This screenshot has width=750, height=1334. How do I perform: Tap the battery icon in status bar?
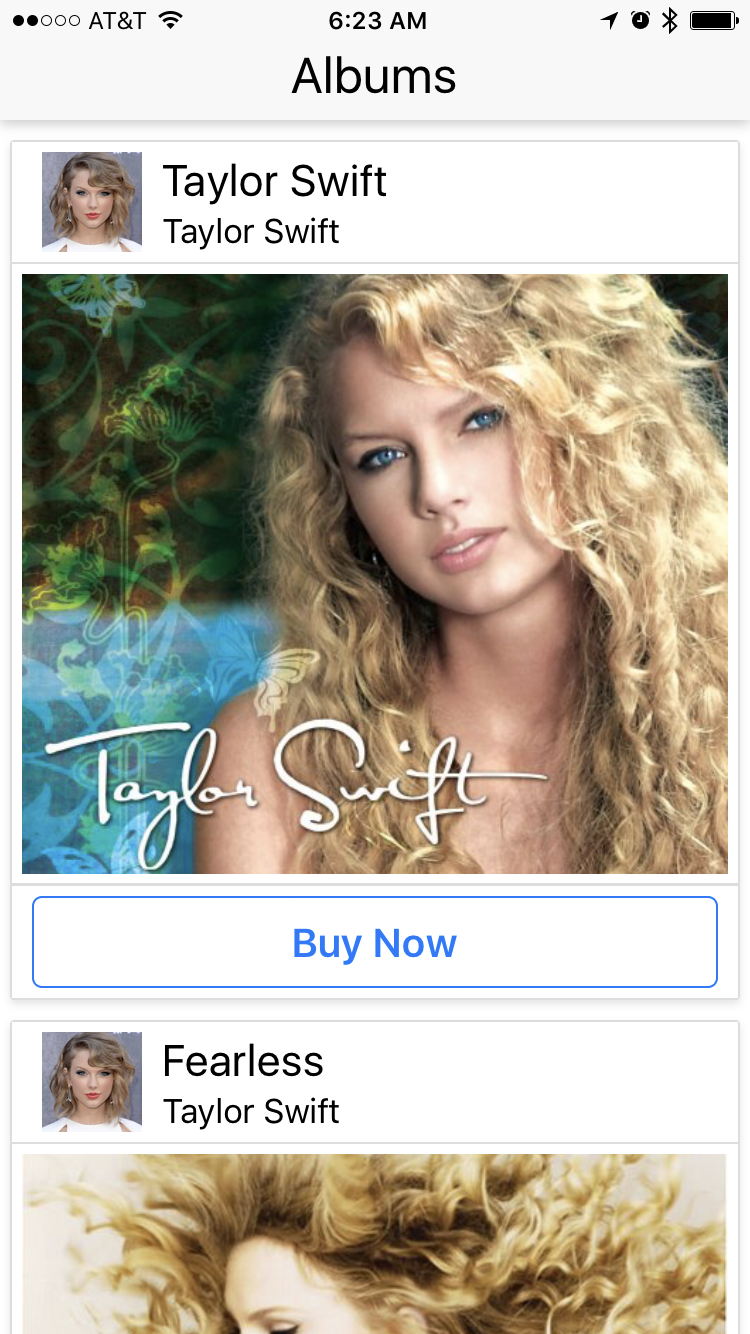[x=714, y=20]
